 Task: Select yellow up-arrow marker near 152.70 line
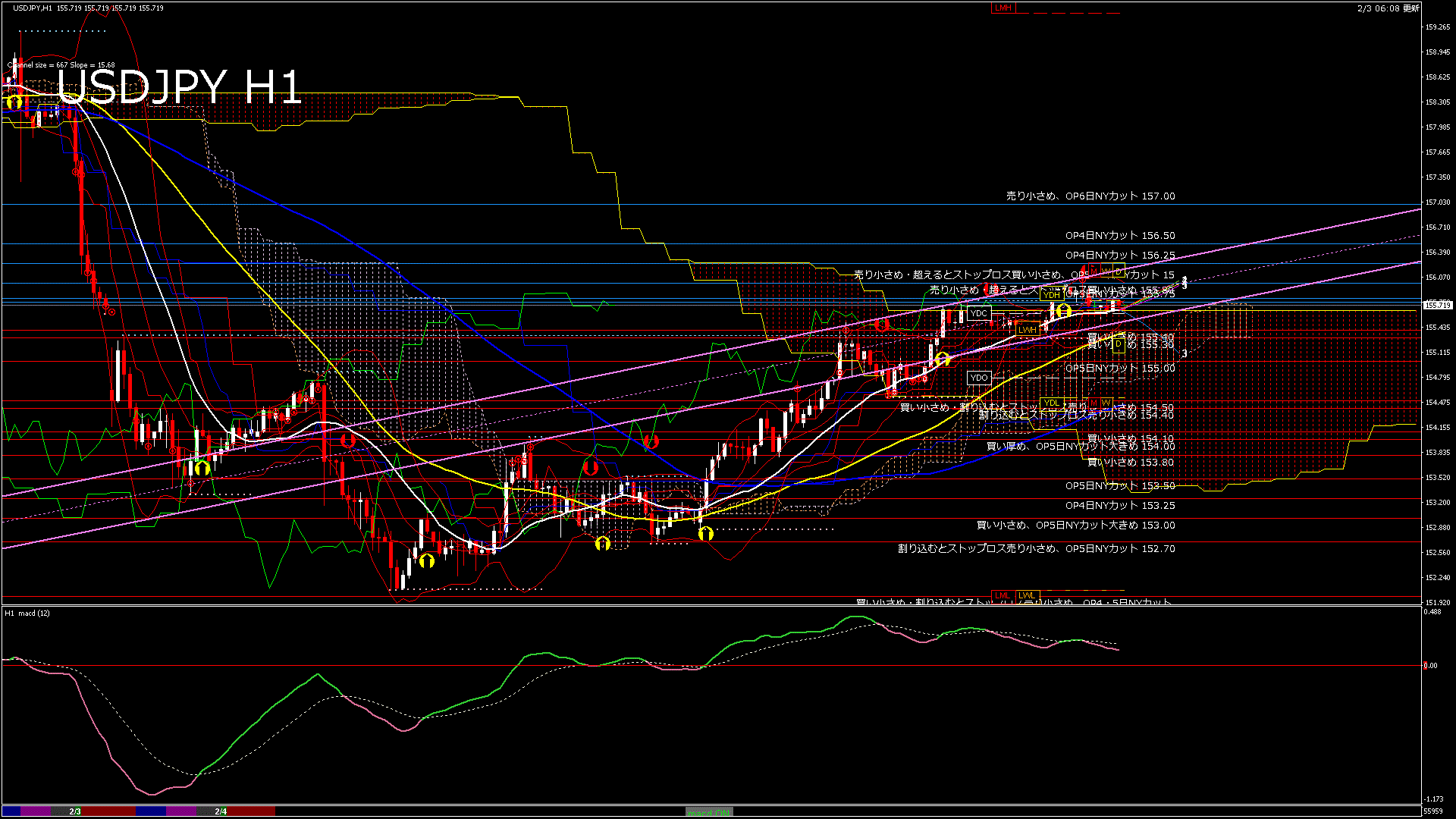point(603,543)
